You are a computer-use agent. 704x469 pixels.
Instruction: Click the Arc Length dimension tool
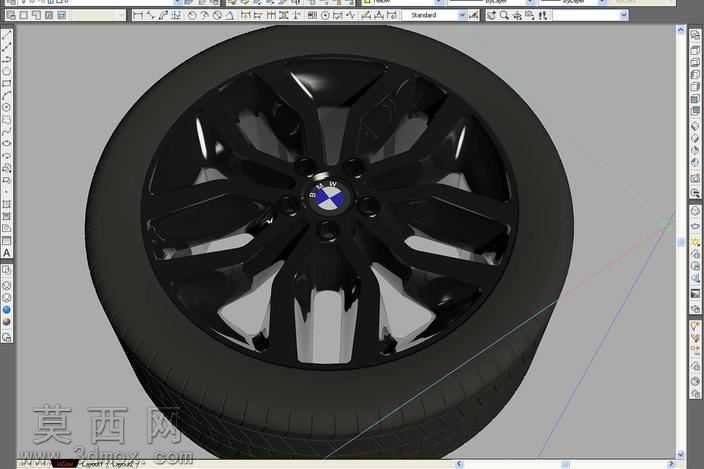tap(163, 16)
